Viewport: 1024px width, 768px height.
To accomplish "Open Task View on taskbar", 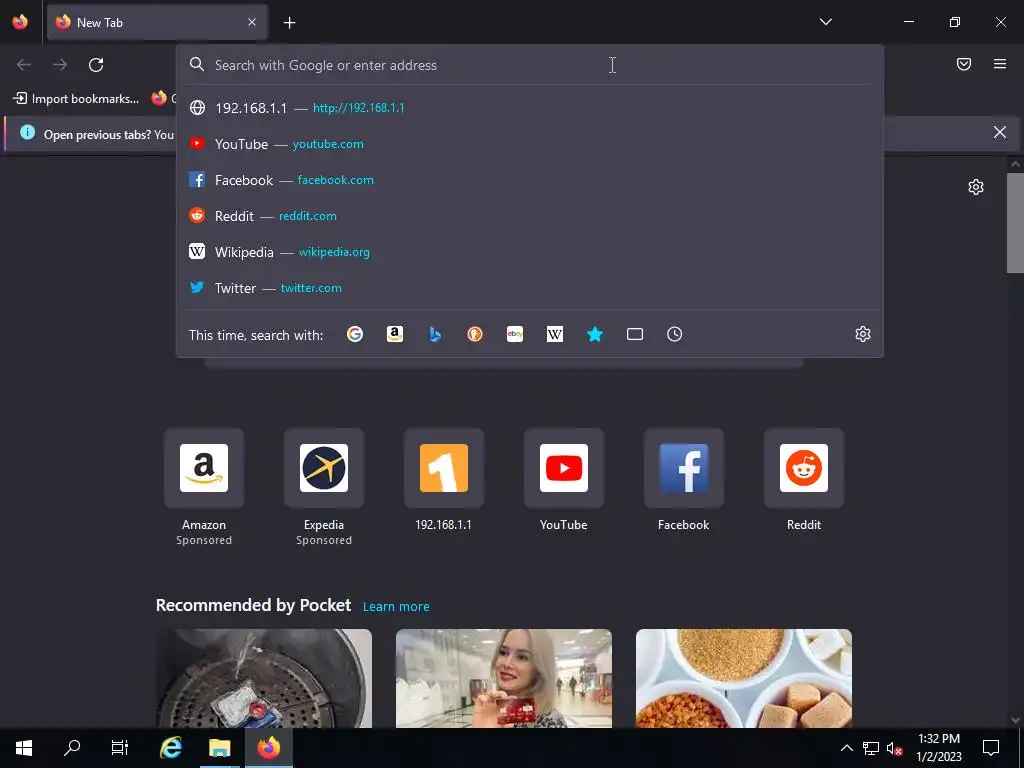I will [120, 748].
